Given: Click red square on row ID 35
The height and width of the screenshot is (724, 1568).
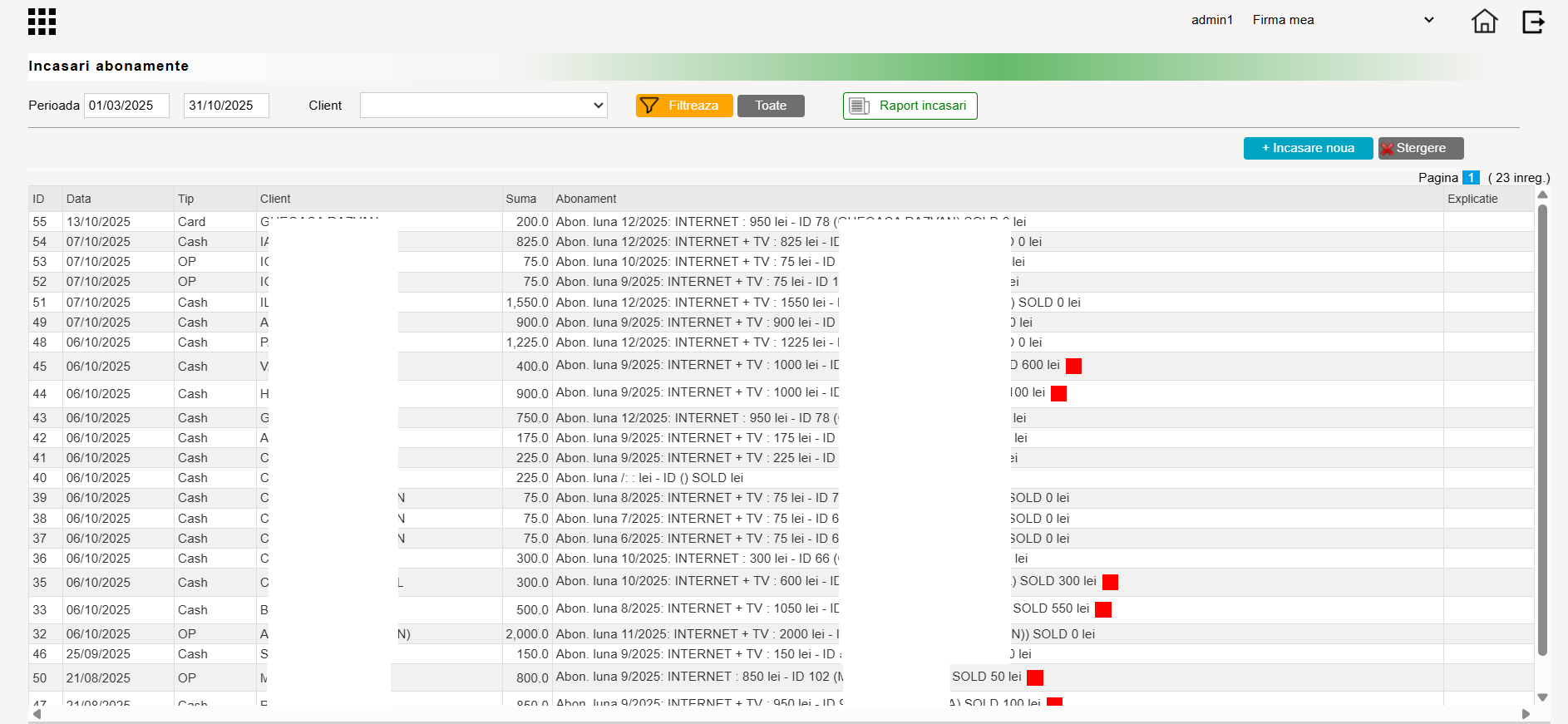Looking at the screenshot, I should (x=1110, y=582).
